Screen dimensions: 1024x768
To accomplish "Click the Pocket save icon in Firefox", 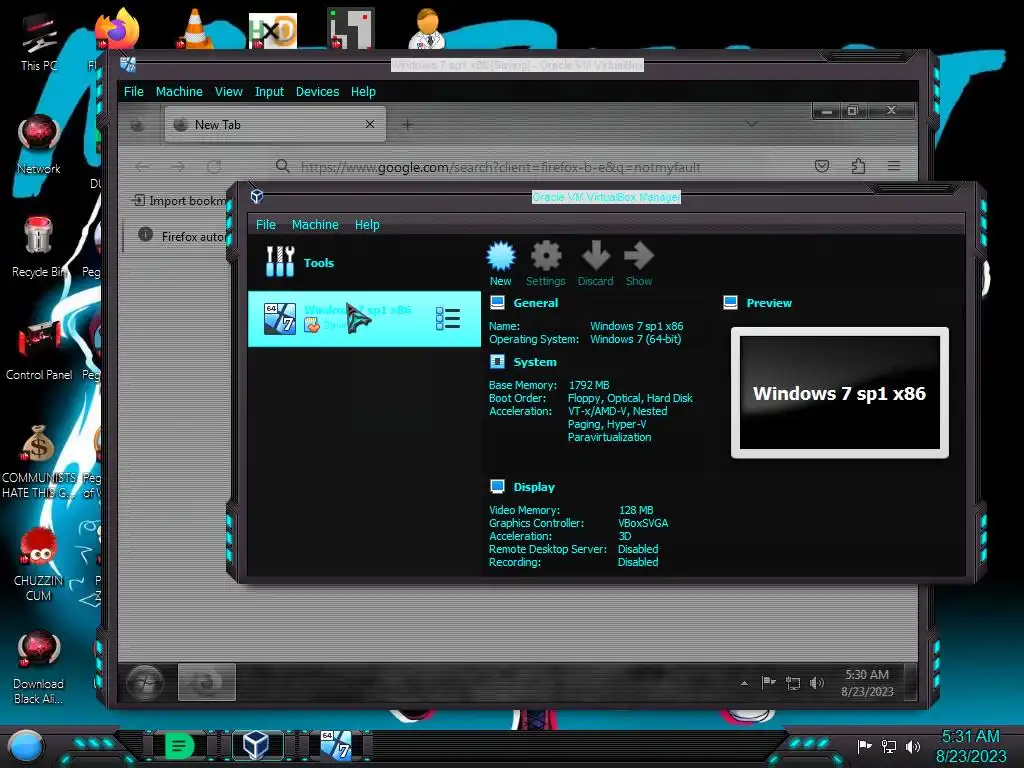I will point(822,167).
